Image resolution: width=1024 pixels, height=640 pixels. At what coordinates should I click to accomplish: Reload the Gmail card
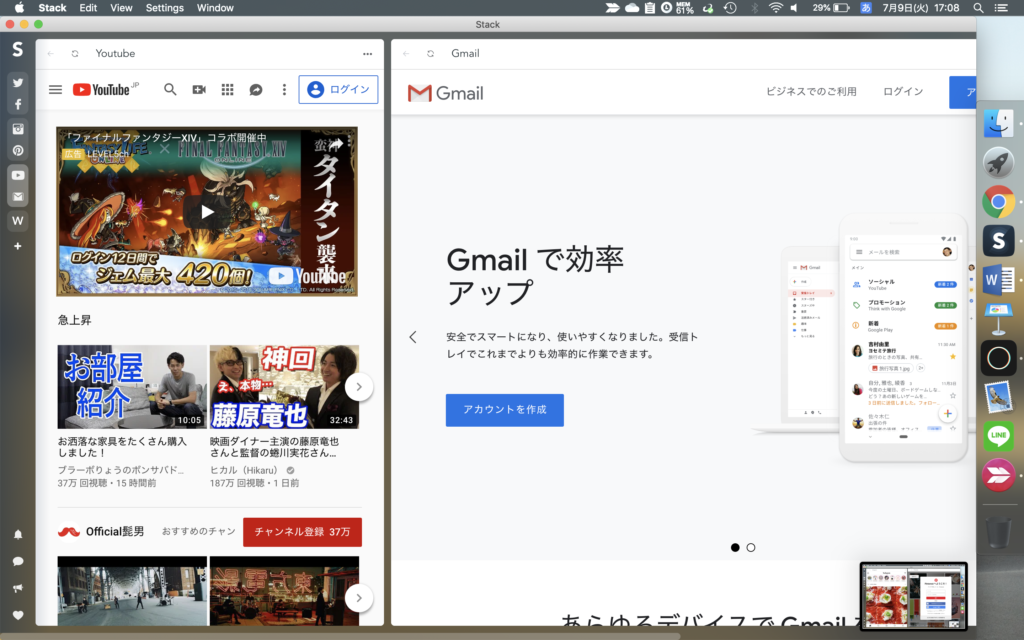click(430, 54)
